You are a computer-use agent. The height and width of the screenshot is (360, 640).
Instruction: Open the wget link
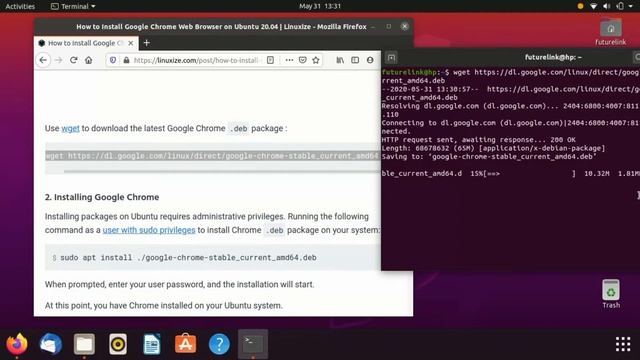point(70,128)
